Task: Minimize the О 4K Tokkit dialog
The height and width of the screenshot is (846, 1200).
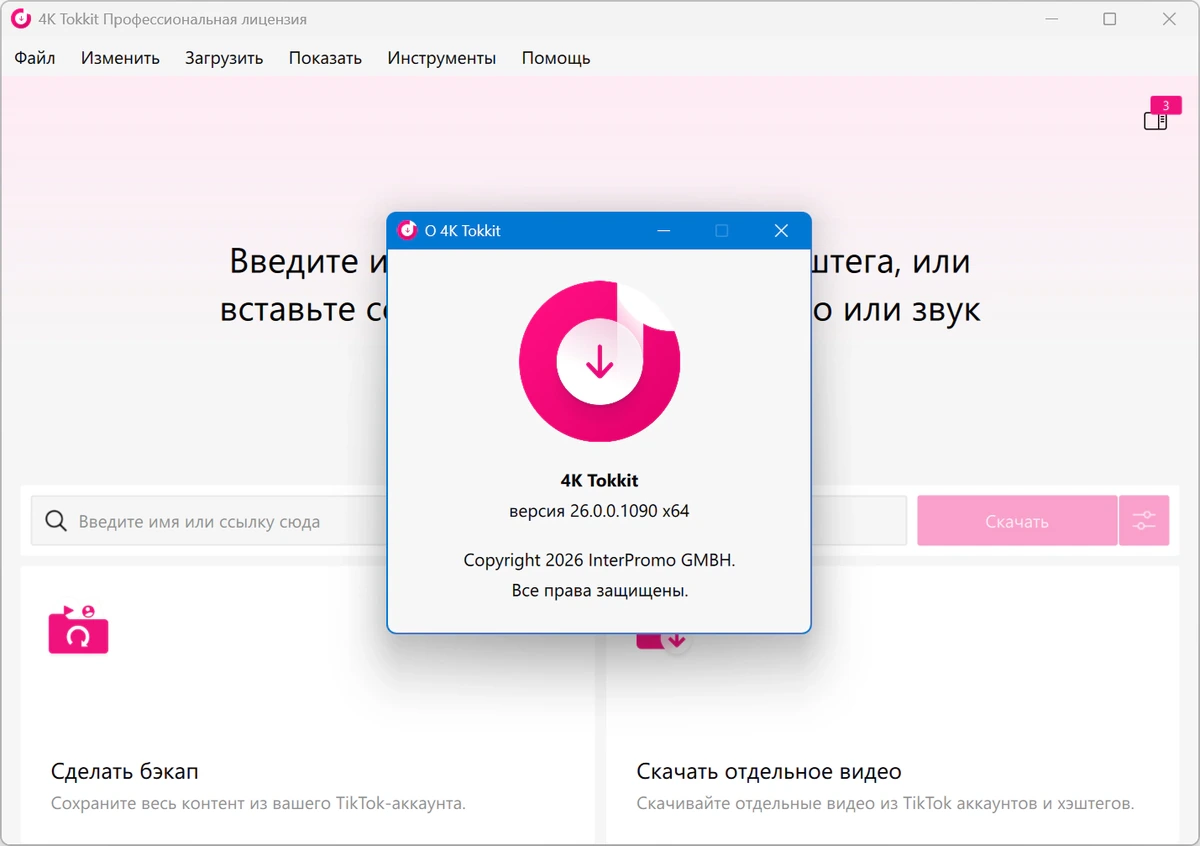Action: pos(662,231)
